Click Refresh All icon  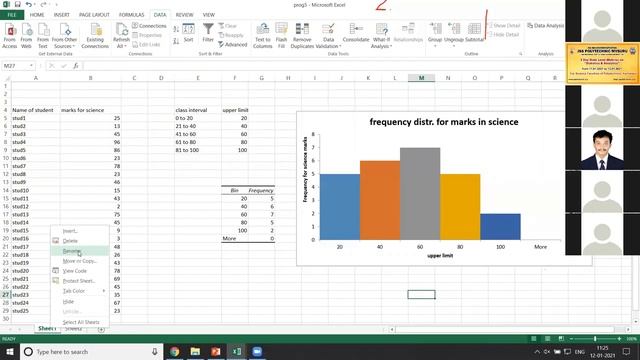pos(121,36)
